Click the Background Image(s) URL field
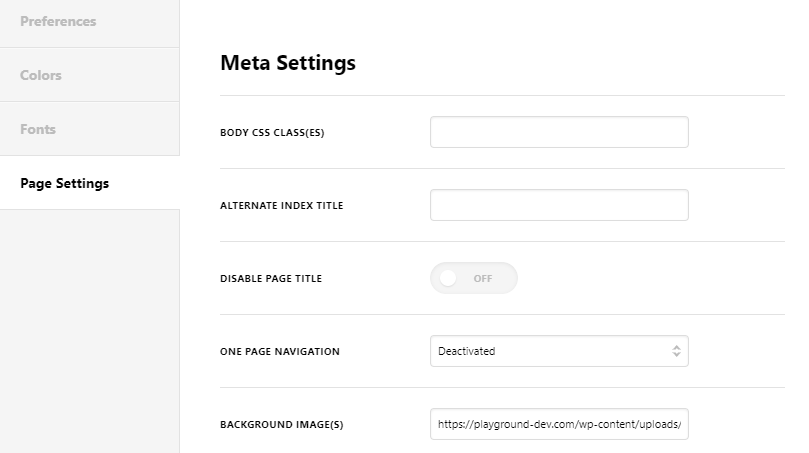Screen dimensions: 809x453 (x=559, y=424)
